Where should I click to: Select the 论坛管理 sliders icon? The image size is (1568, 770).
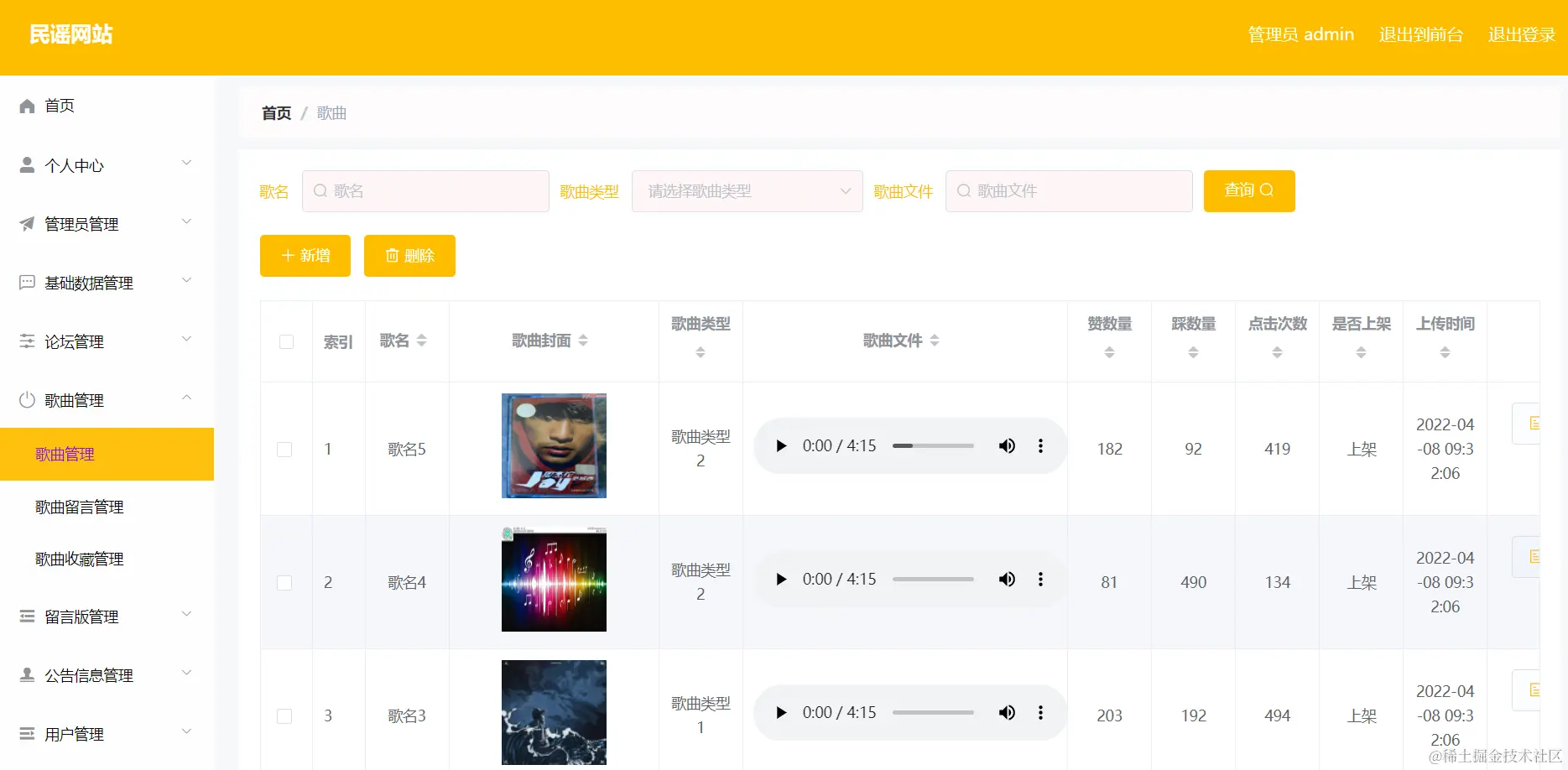[x=26, y=341]
